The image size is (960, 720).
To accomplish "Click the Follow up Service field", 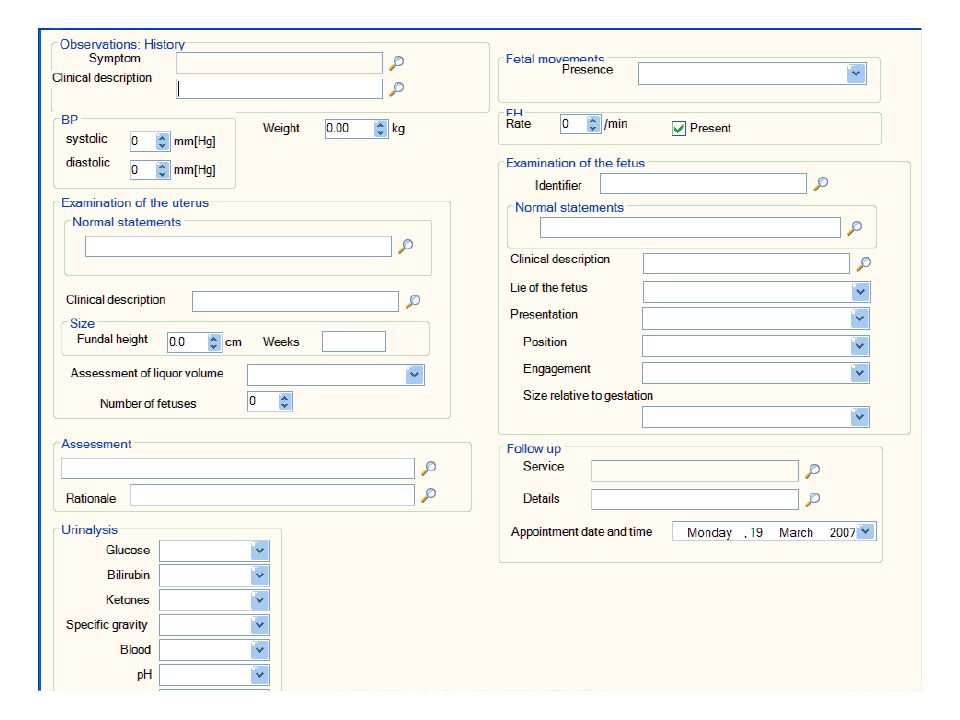I will coord(694,471).
